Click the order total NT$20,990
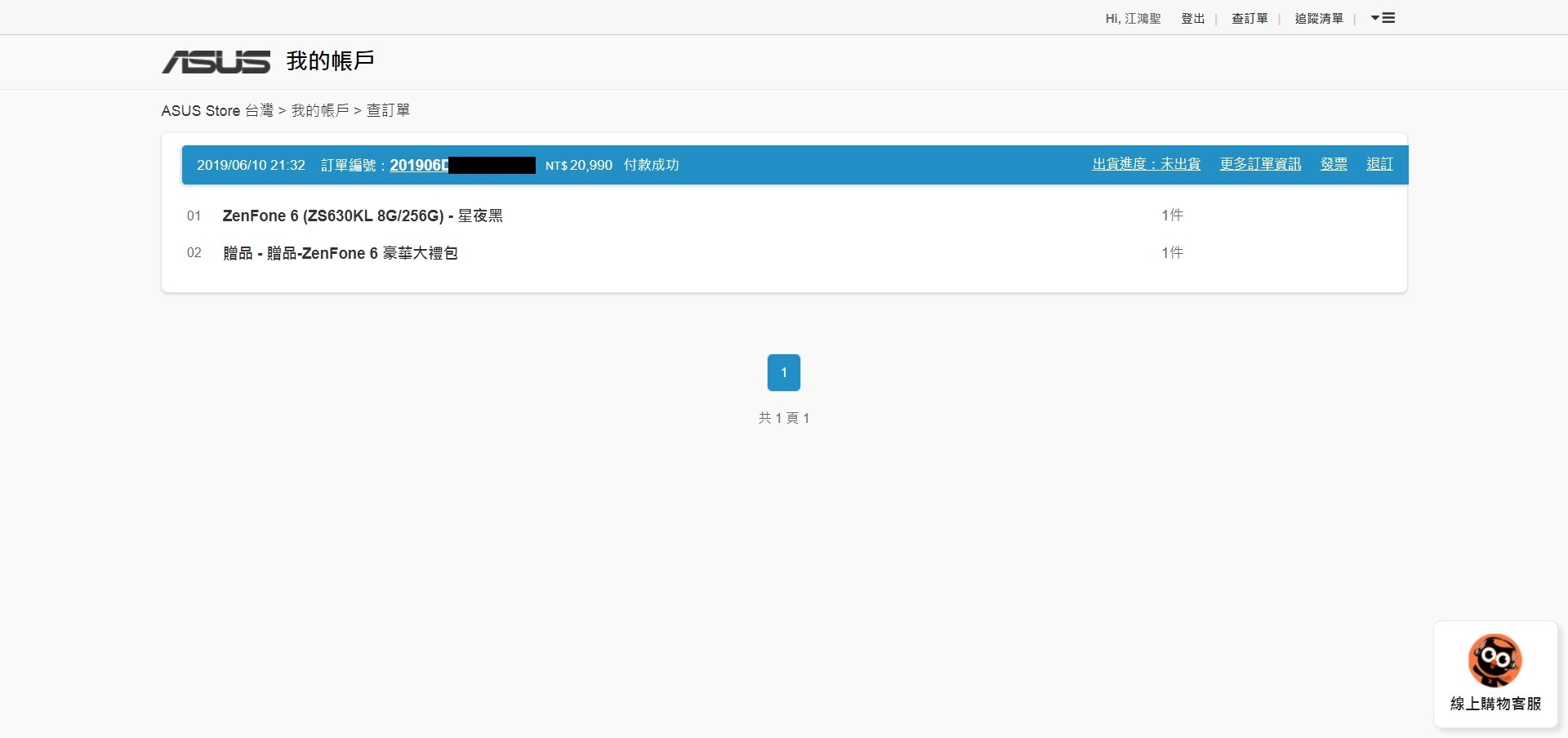This screenshot has width=1568, height=738. point(579,165)
